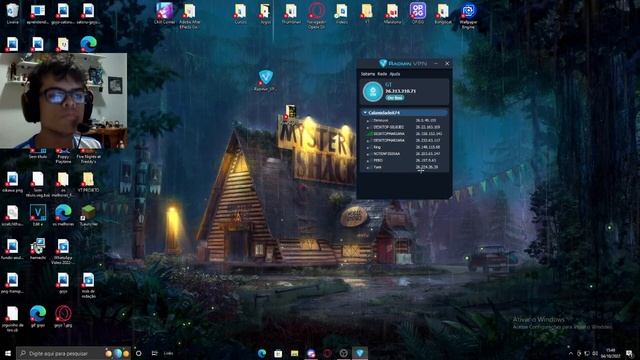
Task: Open the Navegador Opera GX shortcut
Action: (316, 16)
